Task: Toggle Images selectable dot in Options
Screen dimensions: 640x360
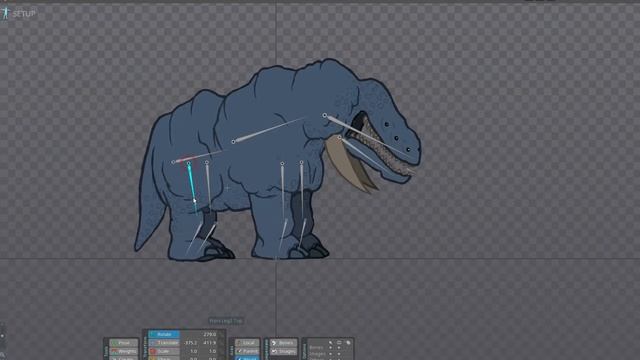Action: coord(330,353)
